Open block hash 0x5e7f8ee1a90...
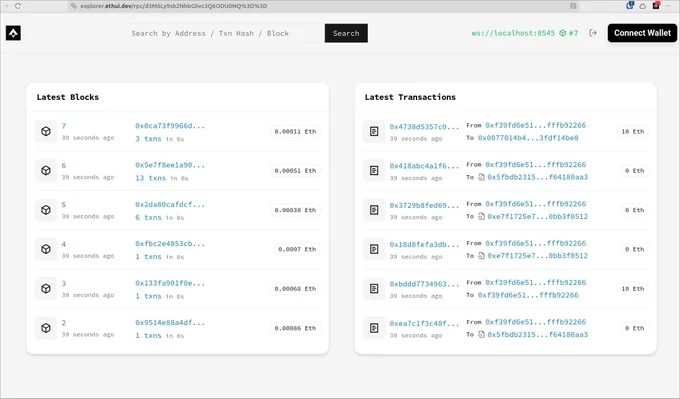 170,165
